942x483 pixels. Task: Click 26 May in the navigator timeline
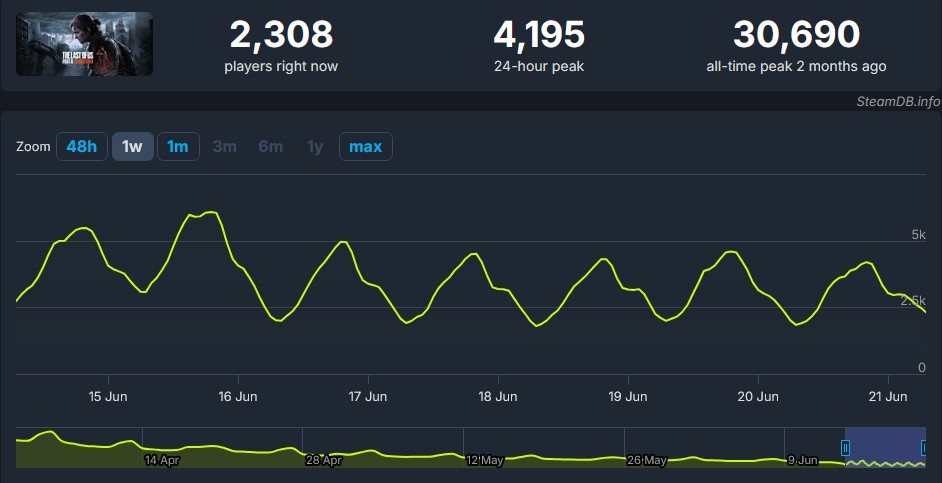click(x=647, y=461)
